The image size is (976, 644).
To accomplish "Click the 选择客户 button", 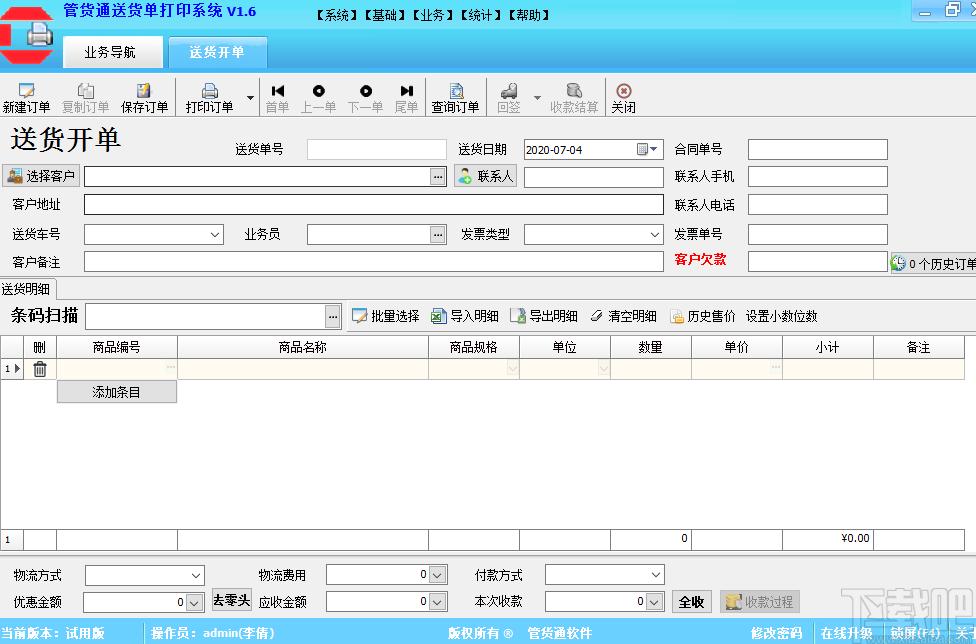I will click(x=41, y=176).
